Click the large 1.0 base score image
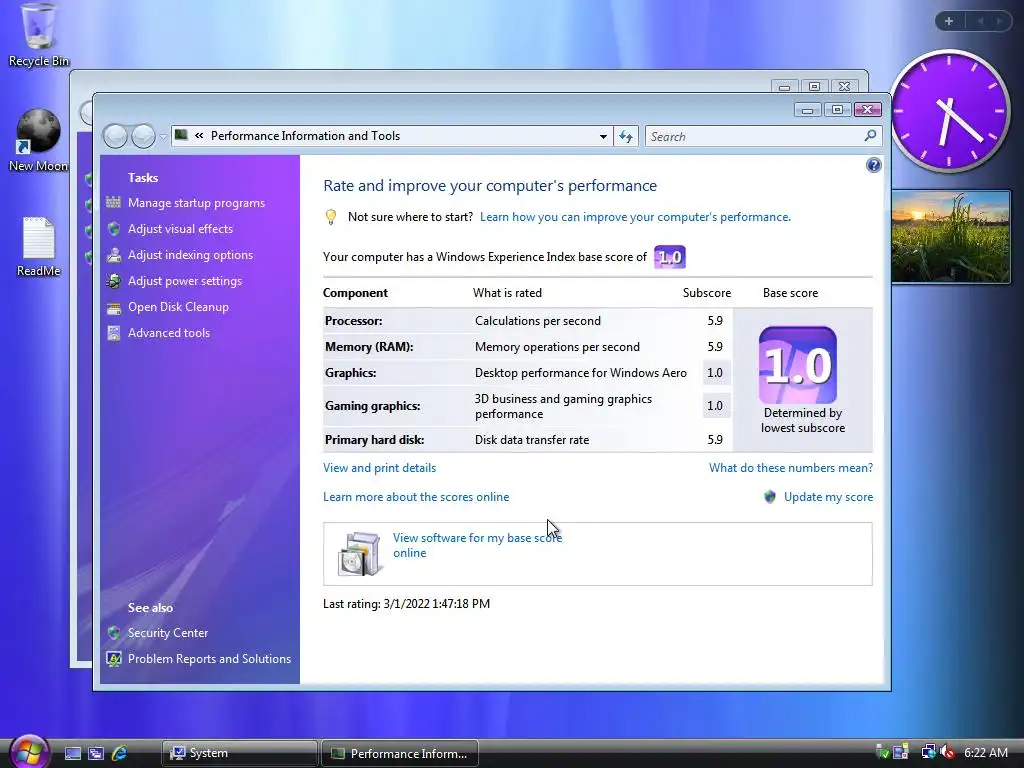 (x=797, y=364)
